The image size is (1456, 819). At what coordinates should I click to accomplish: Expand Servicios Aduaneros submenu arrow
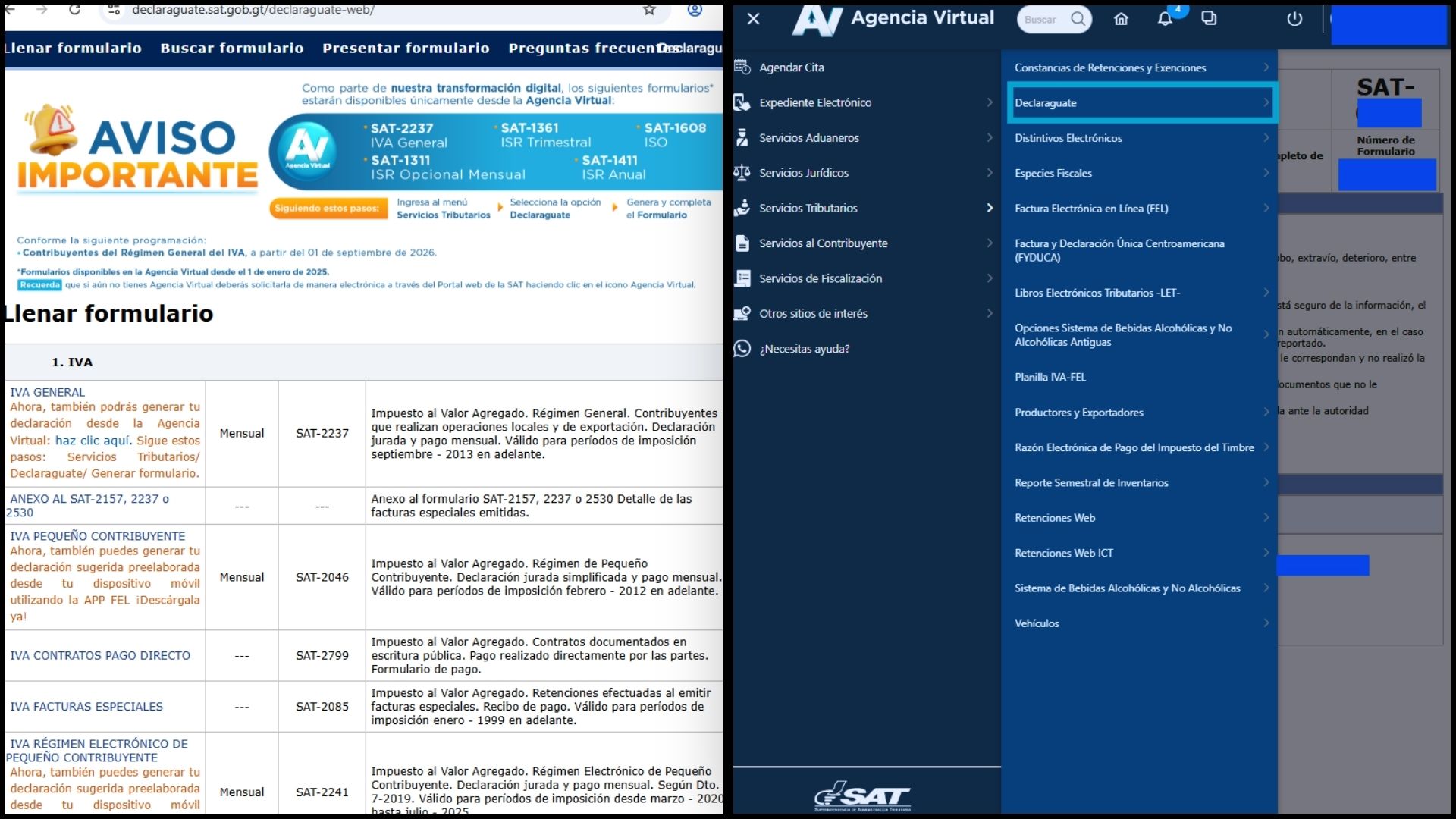[x=989, y=137]
